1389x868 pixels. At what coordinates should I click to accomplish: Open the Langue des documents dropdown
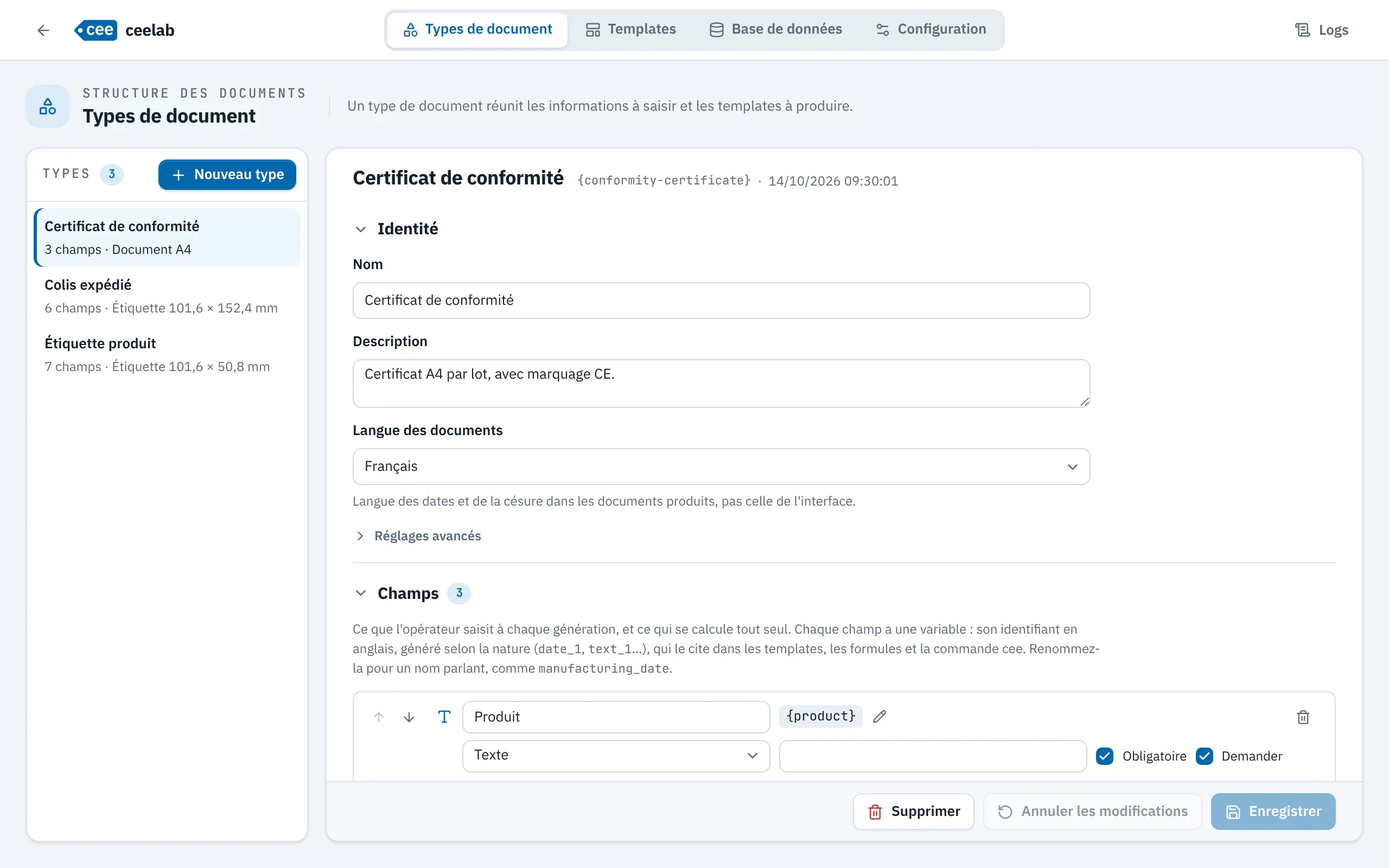(721, 466)
